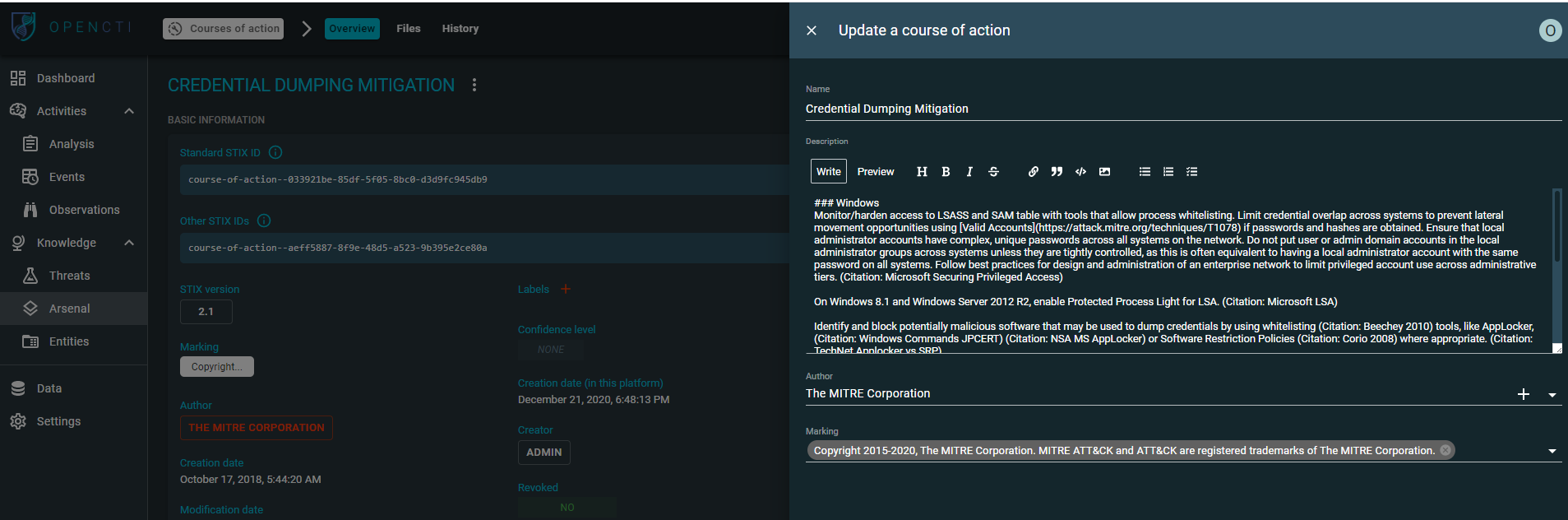Insert an image in description editor

pos(1104,172)
